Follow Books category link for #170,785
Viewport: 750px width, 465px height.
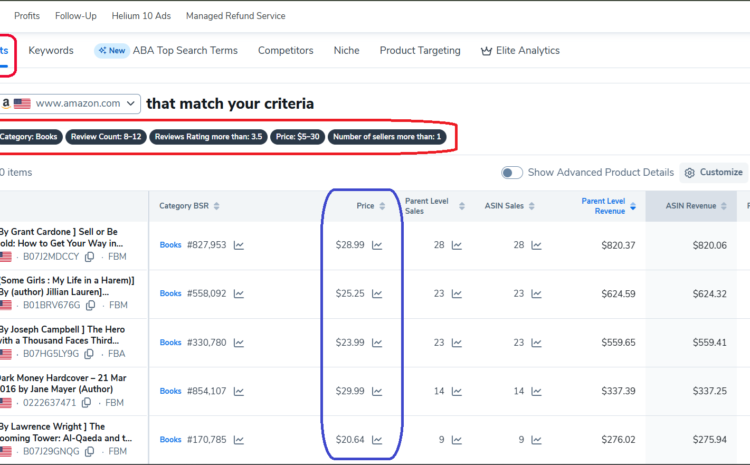170,440
